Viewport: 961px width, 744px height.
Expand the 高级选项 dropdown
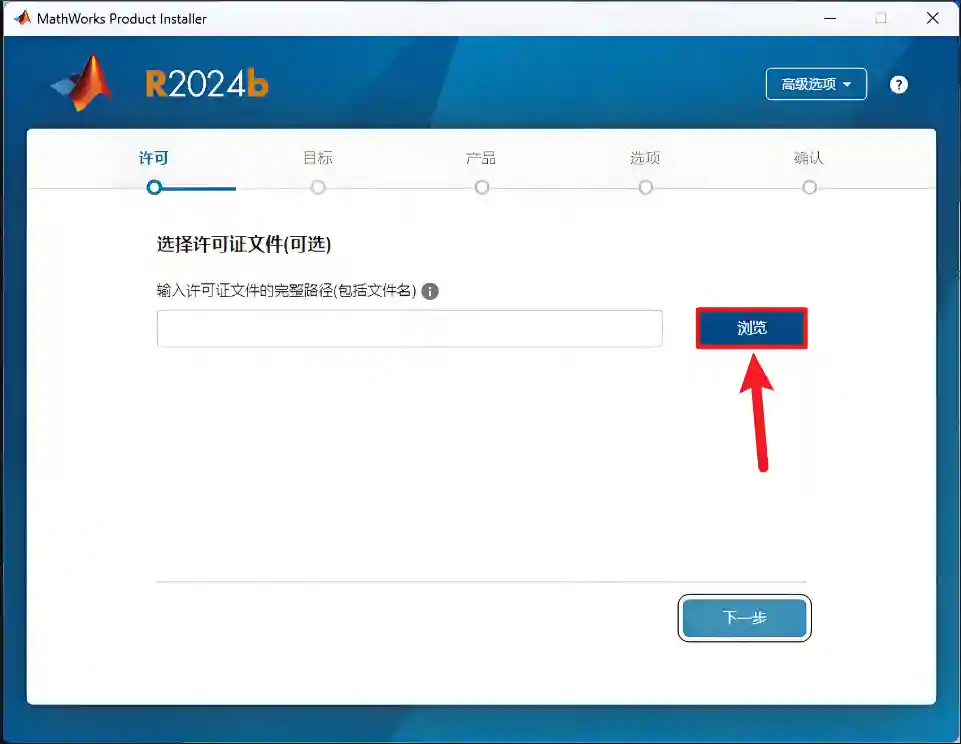pyautogui.click(x=816, y=85)
